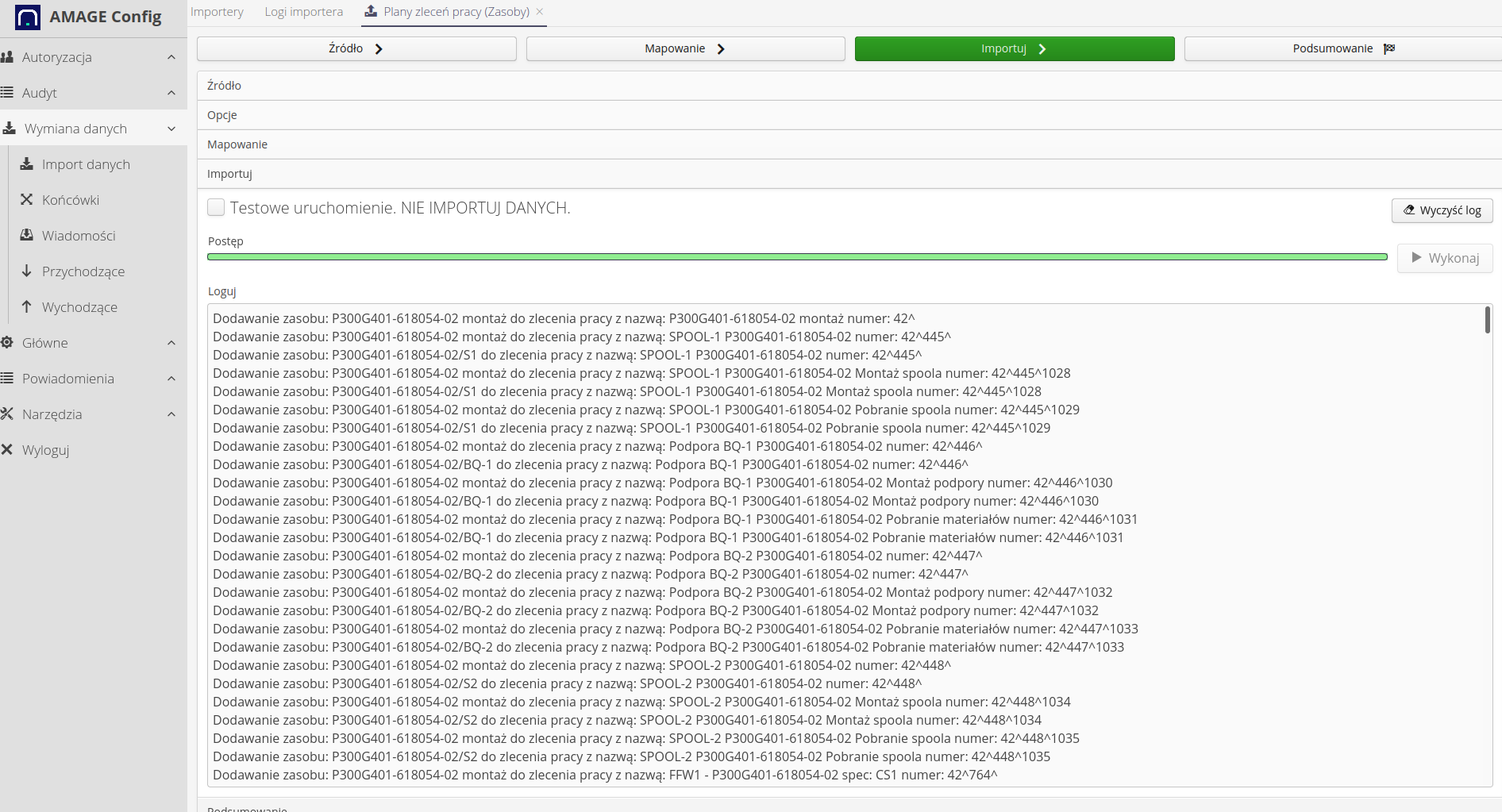Click the Przychodzące down-arrow icon
The width and height of the screenshot is (1502, 812).
(27, 271)
